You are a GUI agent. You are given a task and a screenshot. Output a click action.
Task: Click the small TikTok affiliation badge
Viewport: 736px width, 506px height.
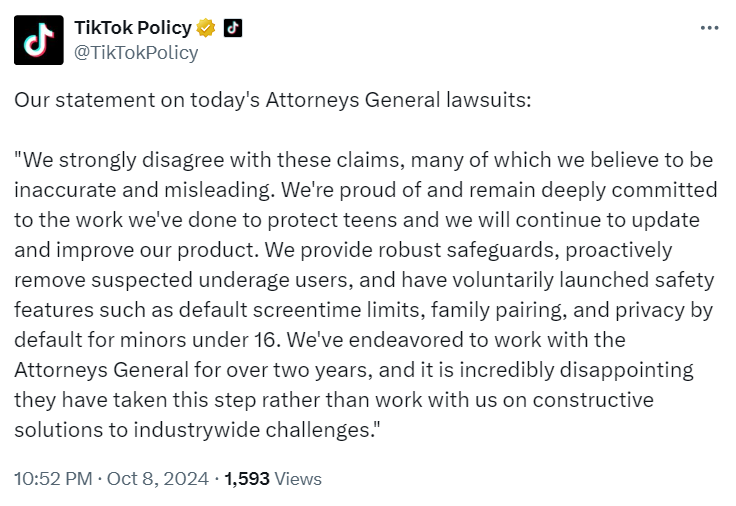[x=232, y=28]
